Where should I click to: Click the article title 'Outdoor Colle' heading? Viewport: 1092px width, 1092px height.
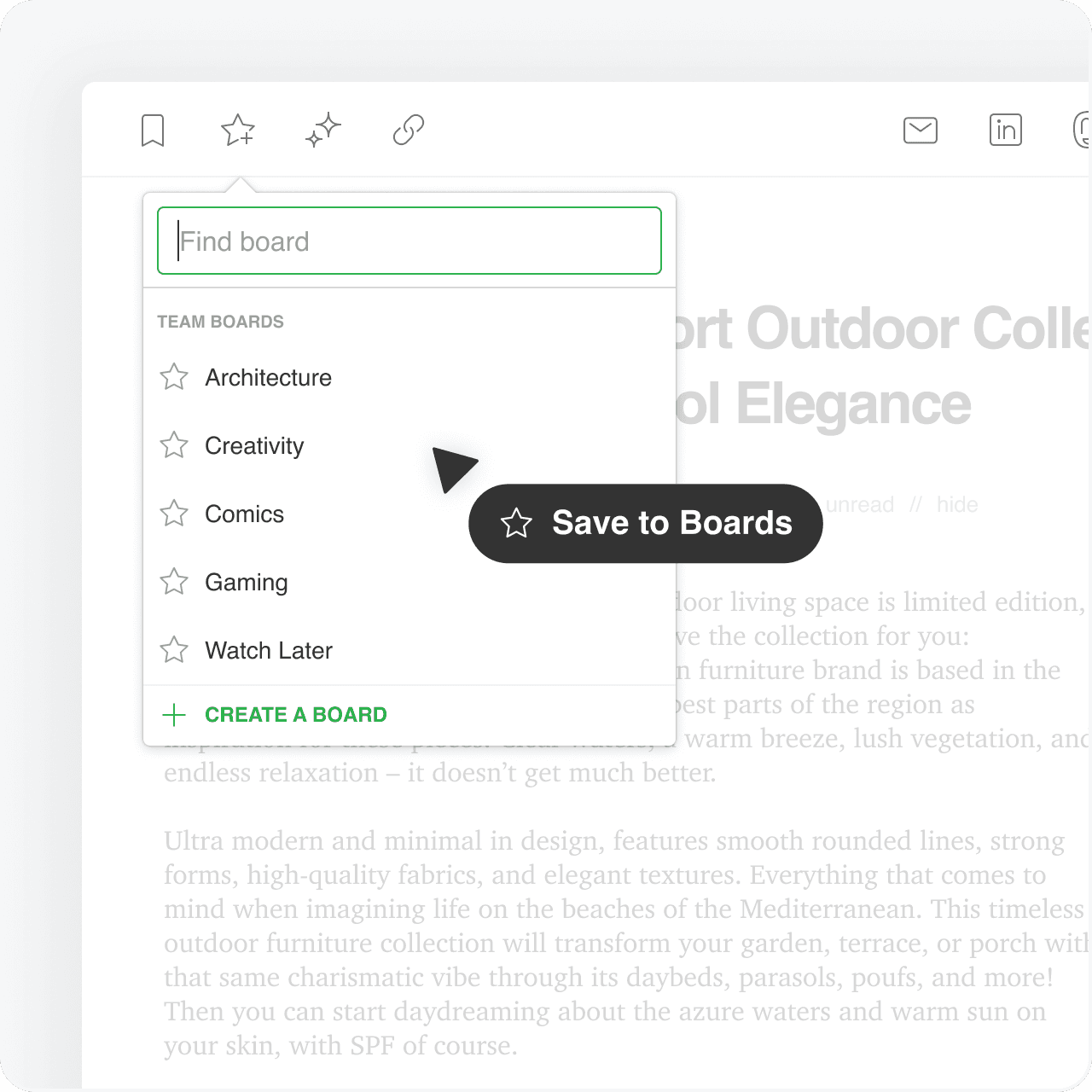tap(920, 328)
